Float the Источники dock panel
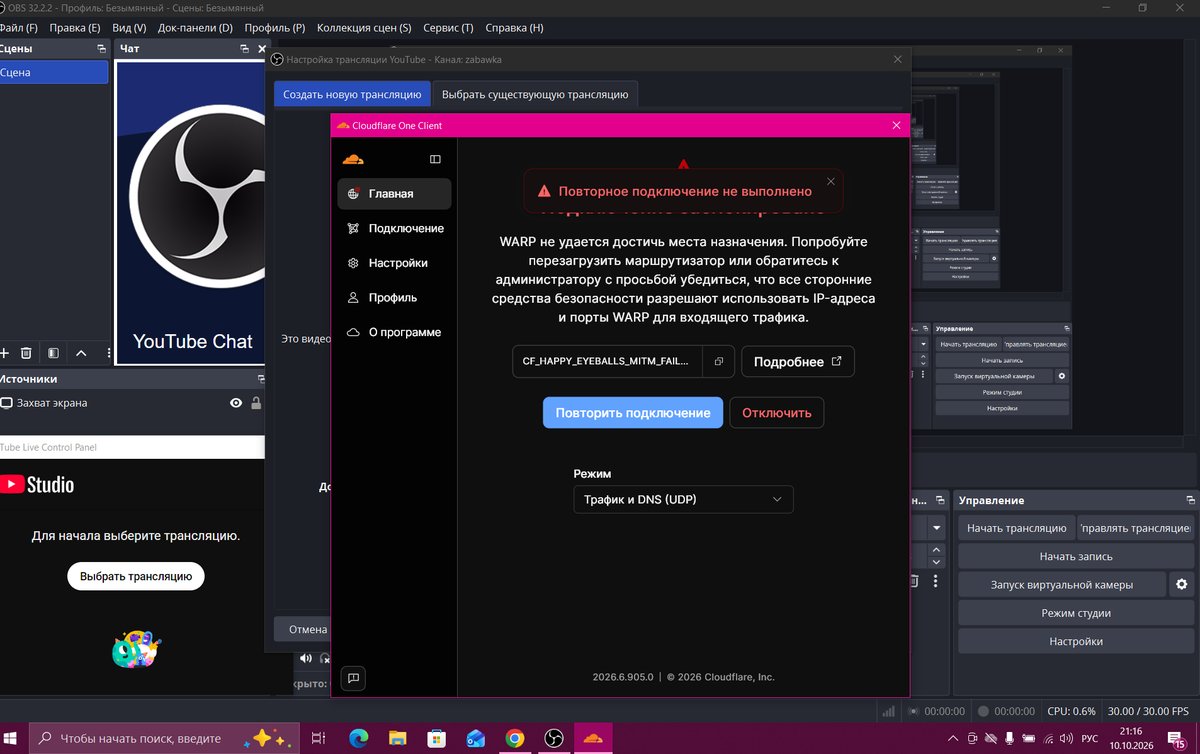 tap(261, 379)
